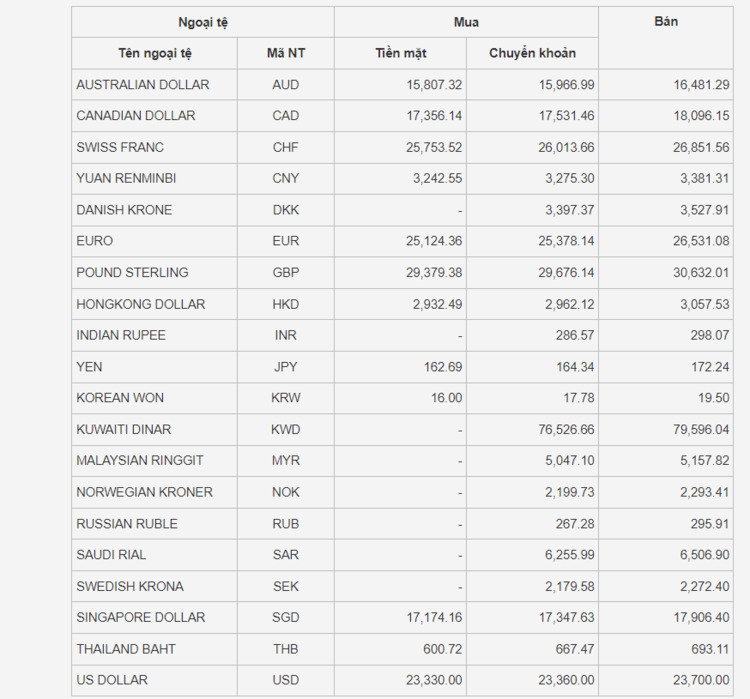Click the value 25,124.36

pos(434,241)
